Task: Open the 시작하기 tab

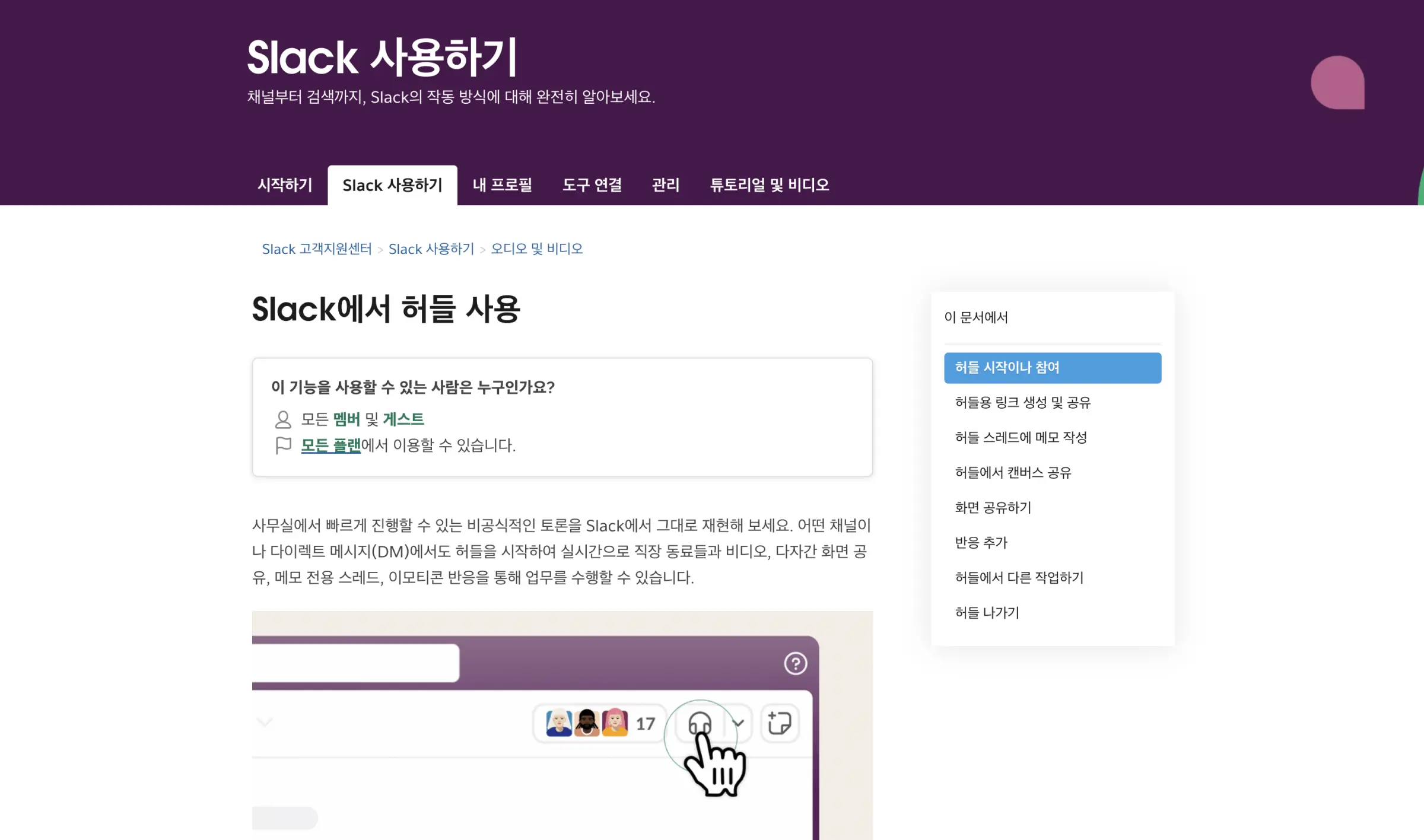Action: [x=285, y=185]
